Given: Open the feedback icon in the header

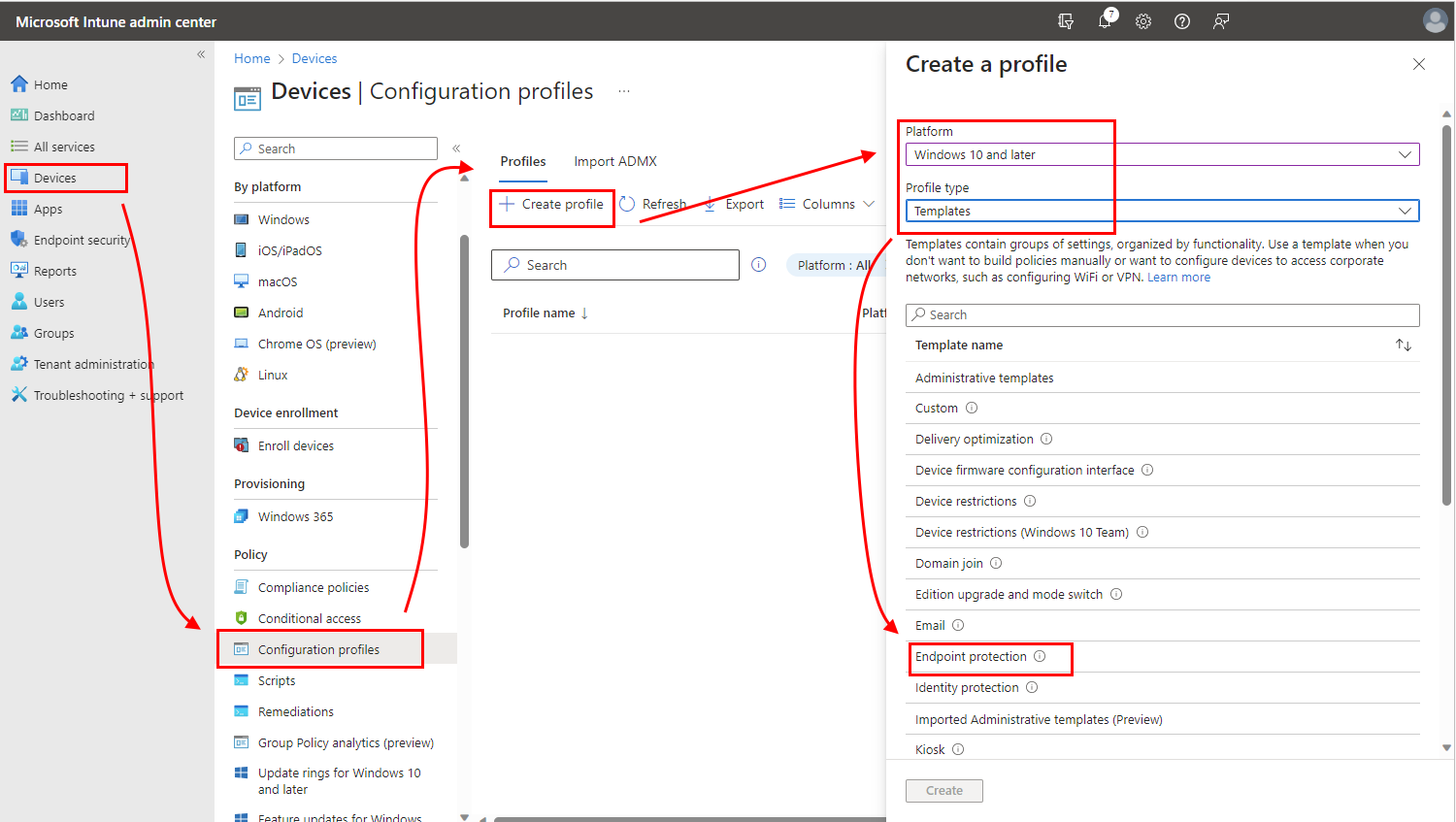Looking at the screenshot, I should 1221,20.
